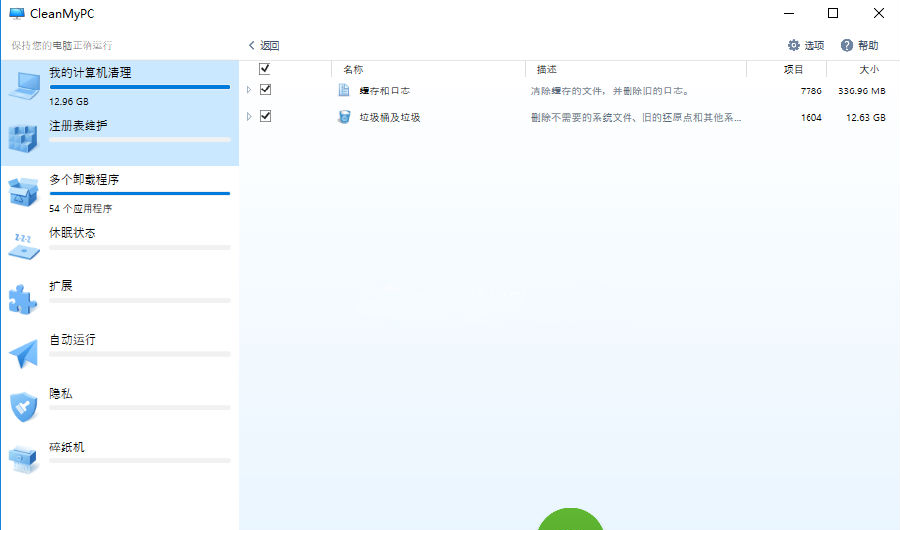This screenshot has height=551, width=900.
Task: Toggle the select-all checkbox in header
Action: point(265,69)
